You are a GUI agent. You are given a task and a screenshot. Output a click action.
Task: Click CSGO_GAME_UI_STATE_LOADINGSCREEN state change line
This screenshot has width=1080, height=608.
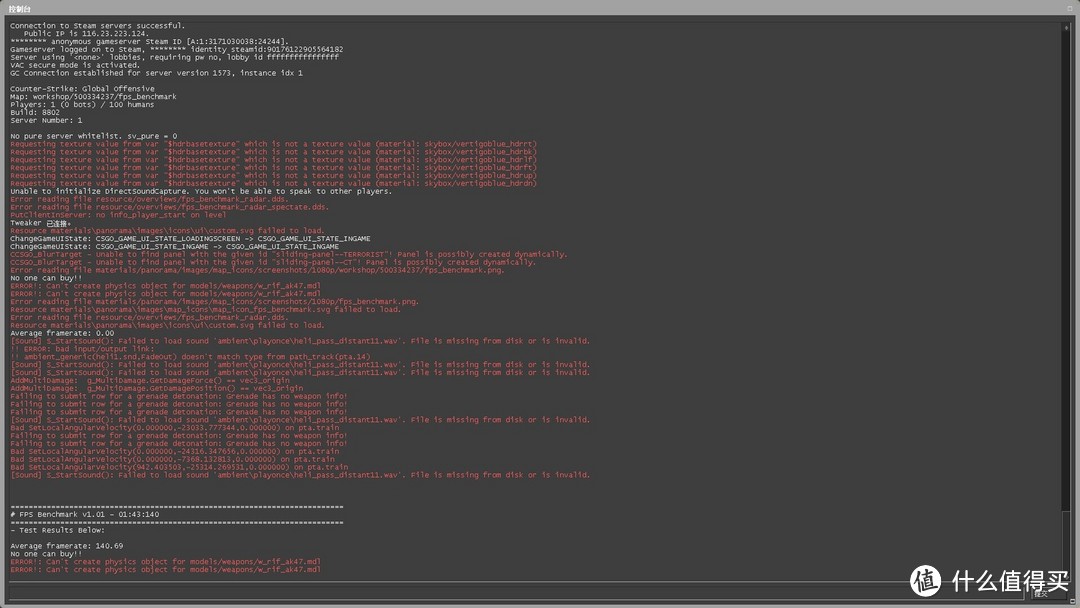[190, 239]
